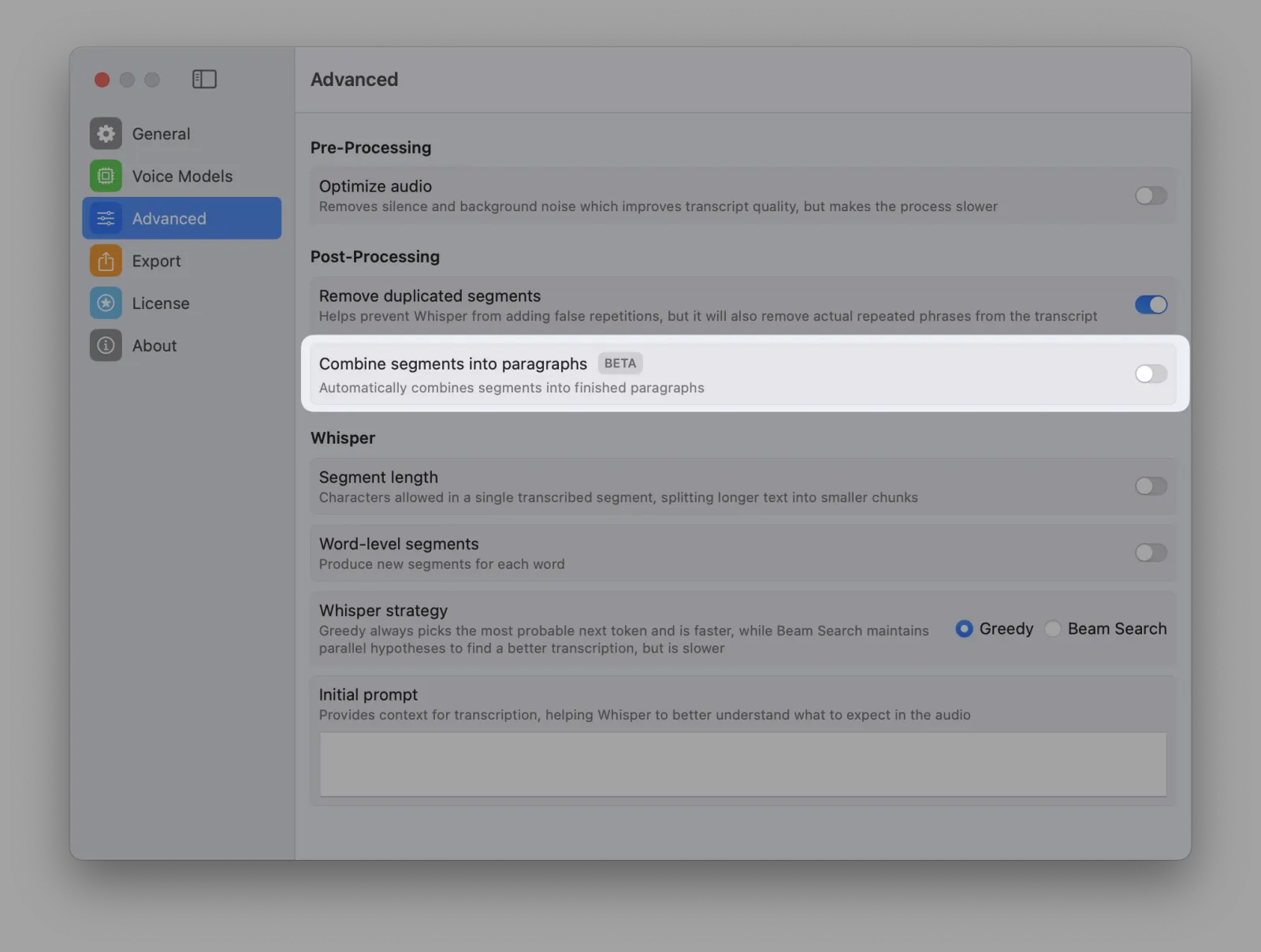Open the License section
This screenshot has width=1261, height=952.
181,303
